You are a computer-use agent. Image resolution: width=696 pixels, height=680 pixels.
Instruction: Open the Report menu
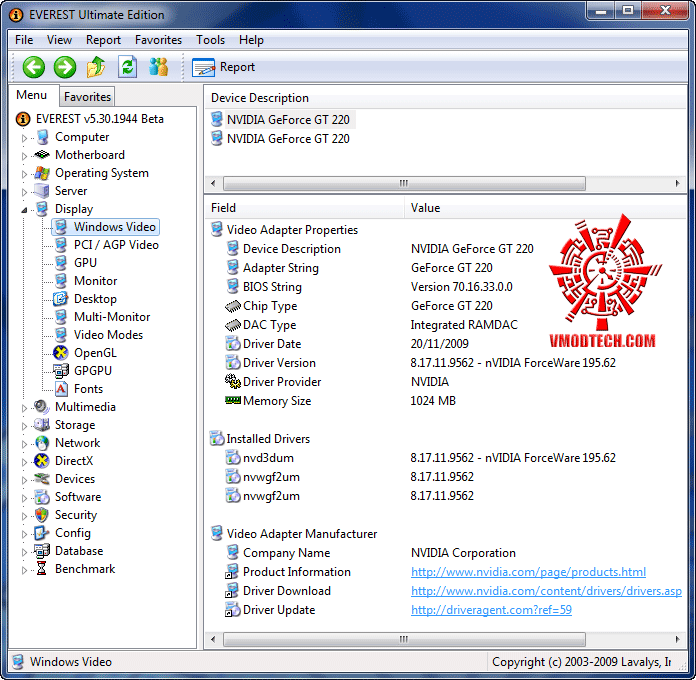click(x=103, y=40)
